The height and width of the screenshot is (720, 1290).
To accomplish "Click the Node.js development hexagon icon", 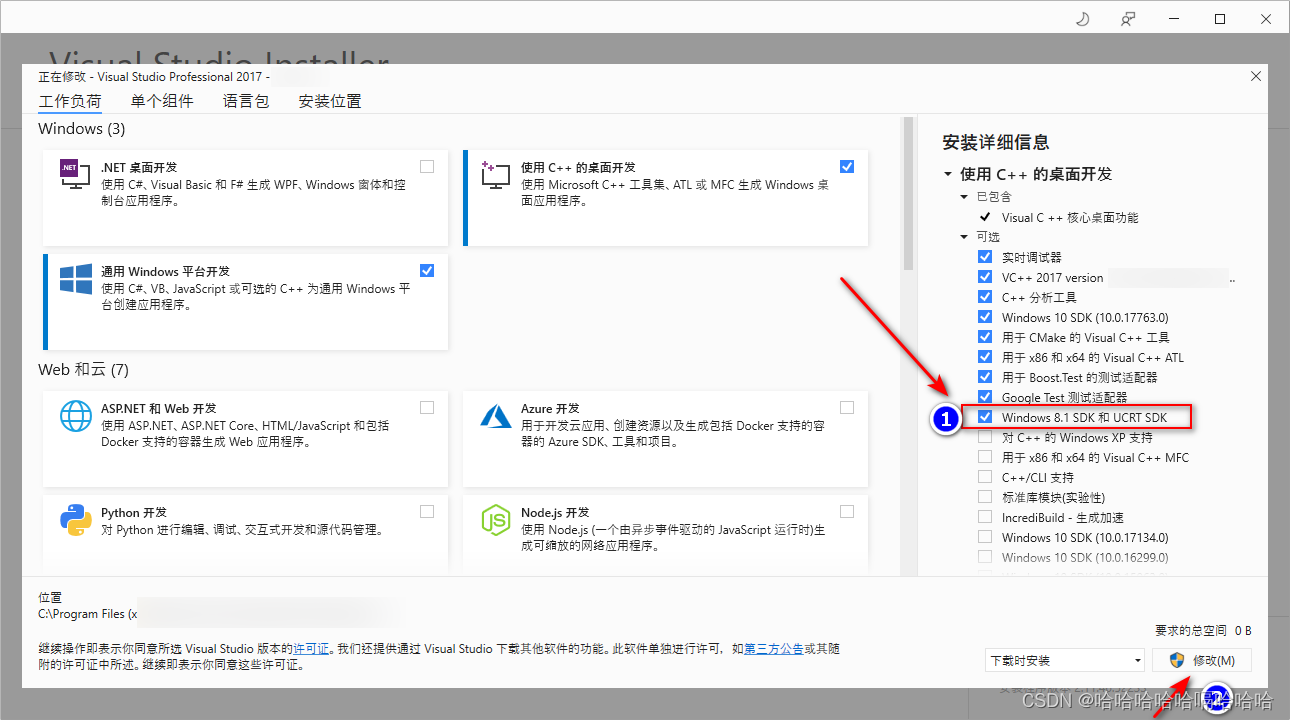I will pyautogui.click(x=496, y=520).
